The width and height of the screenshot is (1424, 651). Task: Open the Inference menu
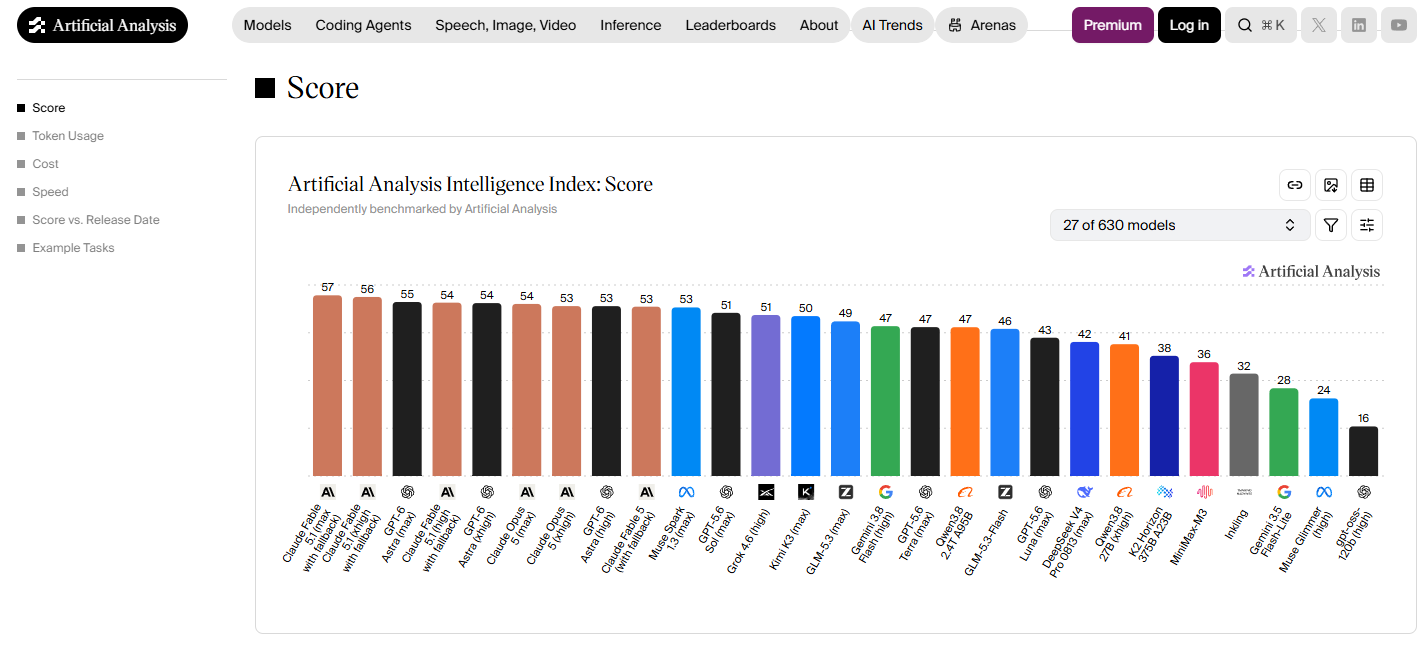coord(631,25)
